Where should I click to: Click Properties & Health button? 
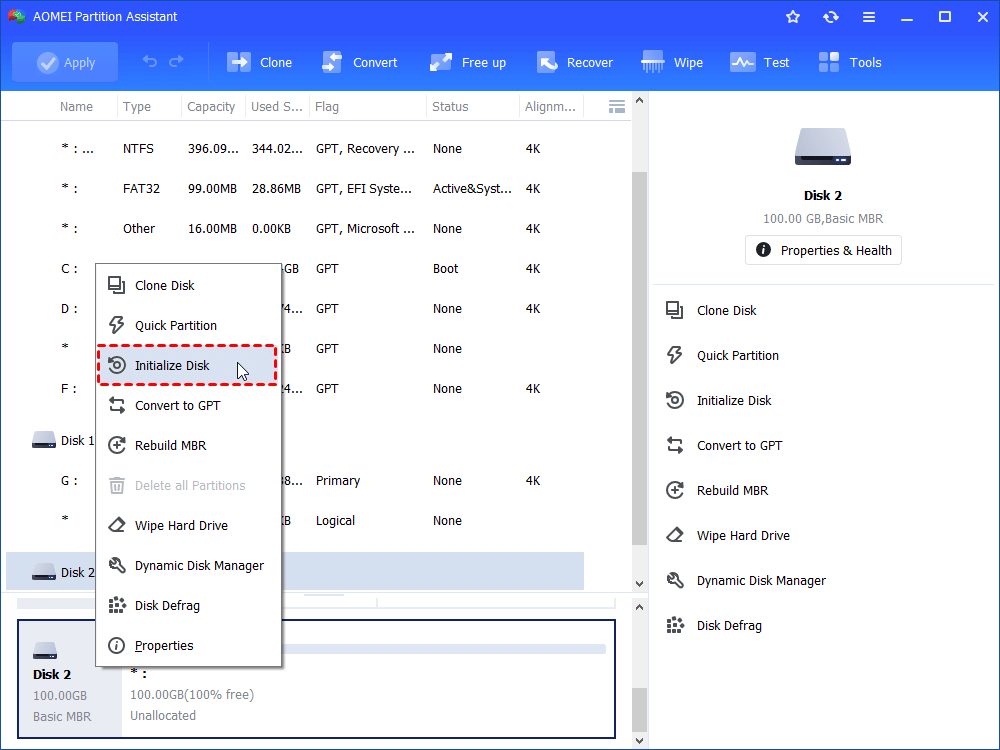click(823, 250)
